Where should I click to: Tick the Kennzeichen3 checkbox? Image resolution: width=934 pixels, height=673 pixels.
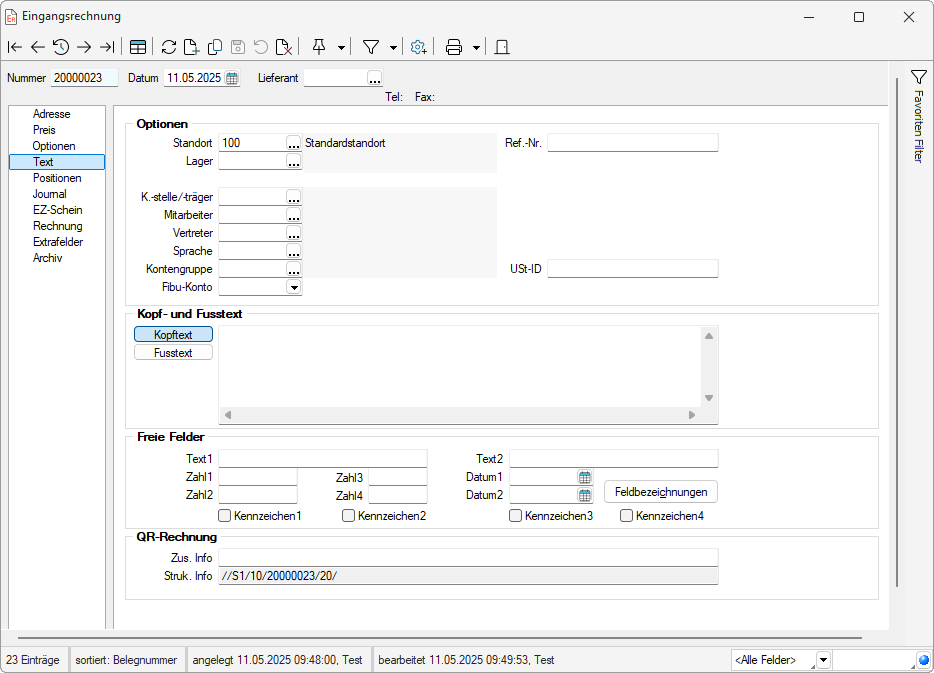(x=516, y=516)
